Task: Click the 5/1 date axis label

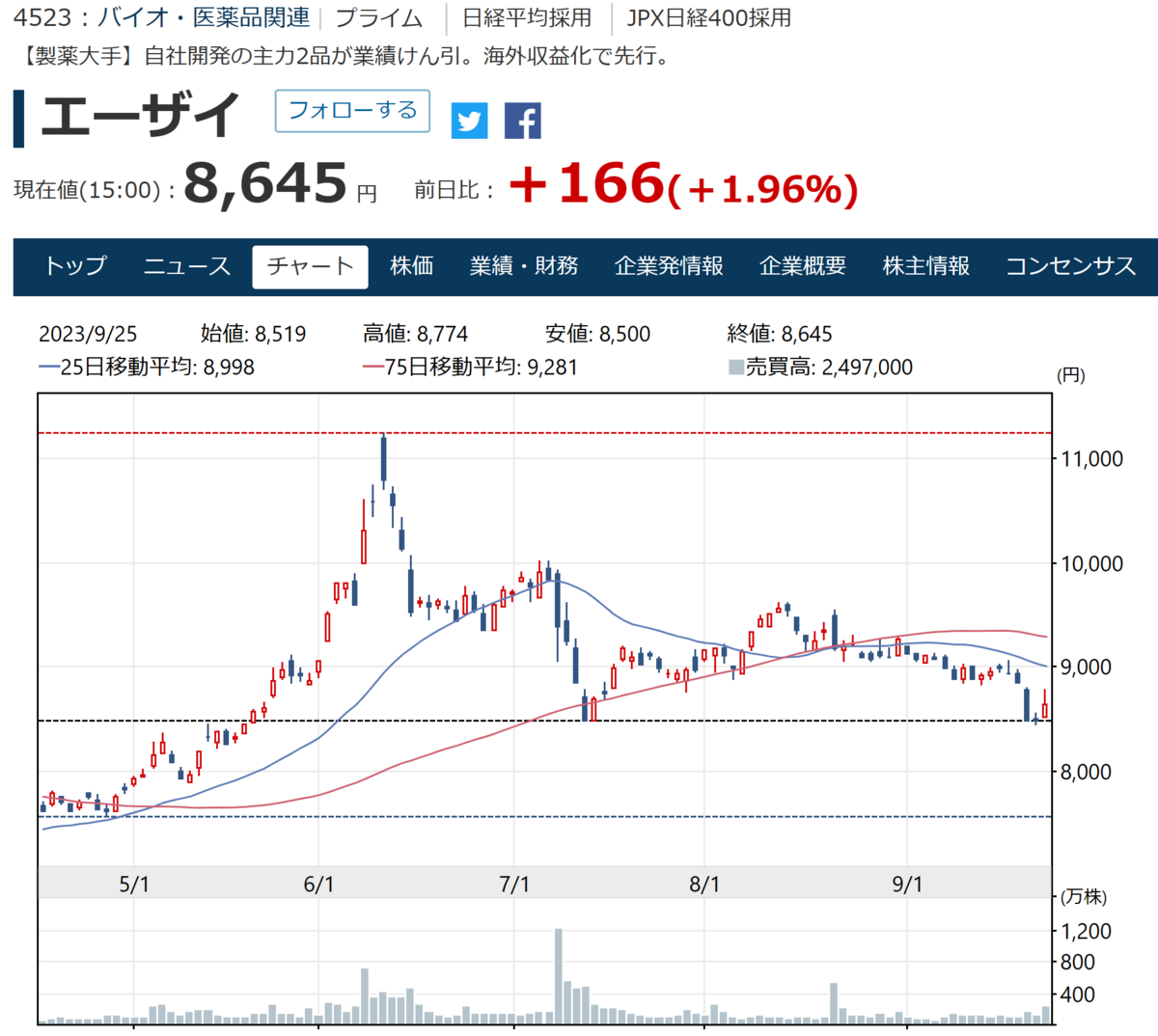Action: tap(134, 885)
